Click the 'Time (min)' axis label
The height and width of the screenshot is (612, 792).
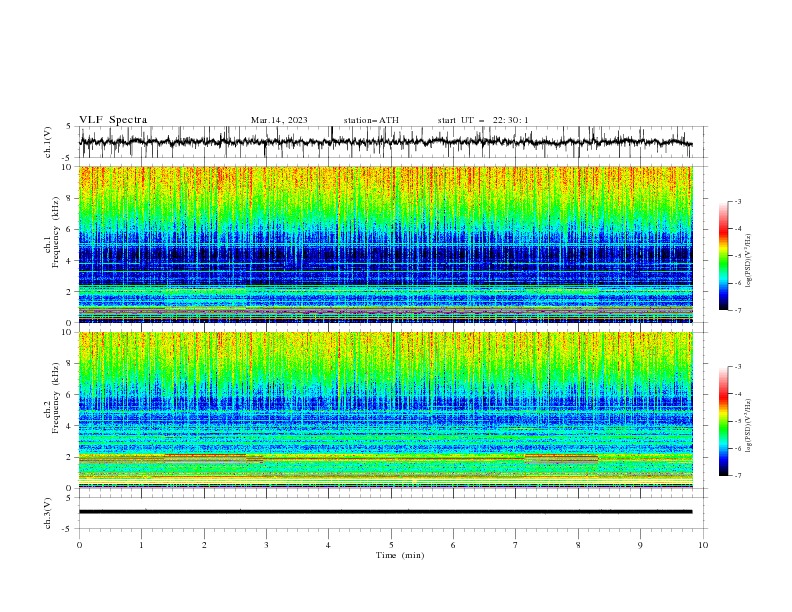(x=400, y=555)
